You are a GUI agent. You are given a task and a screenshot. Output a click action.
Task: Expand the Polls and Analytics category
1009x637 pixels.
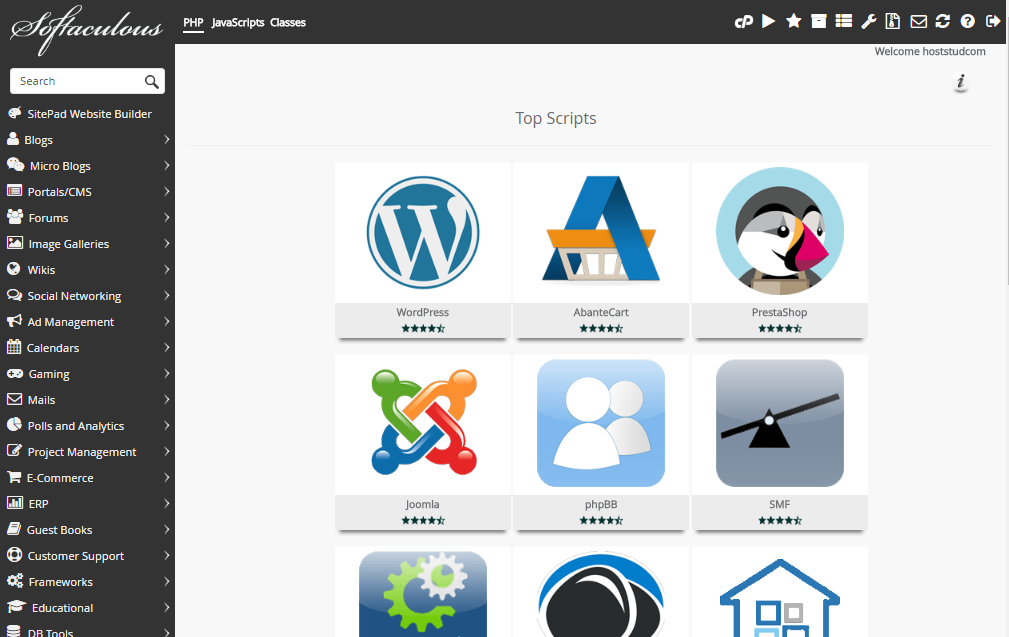pos(87,426)
